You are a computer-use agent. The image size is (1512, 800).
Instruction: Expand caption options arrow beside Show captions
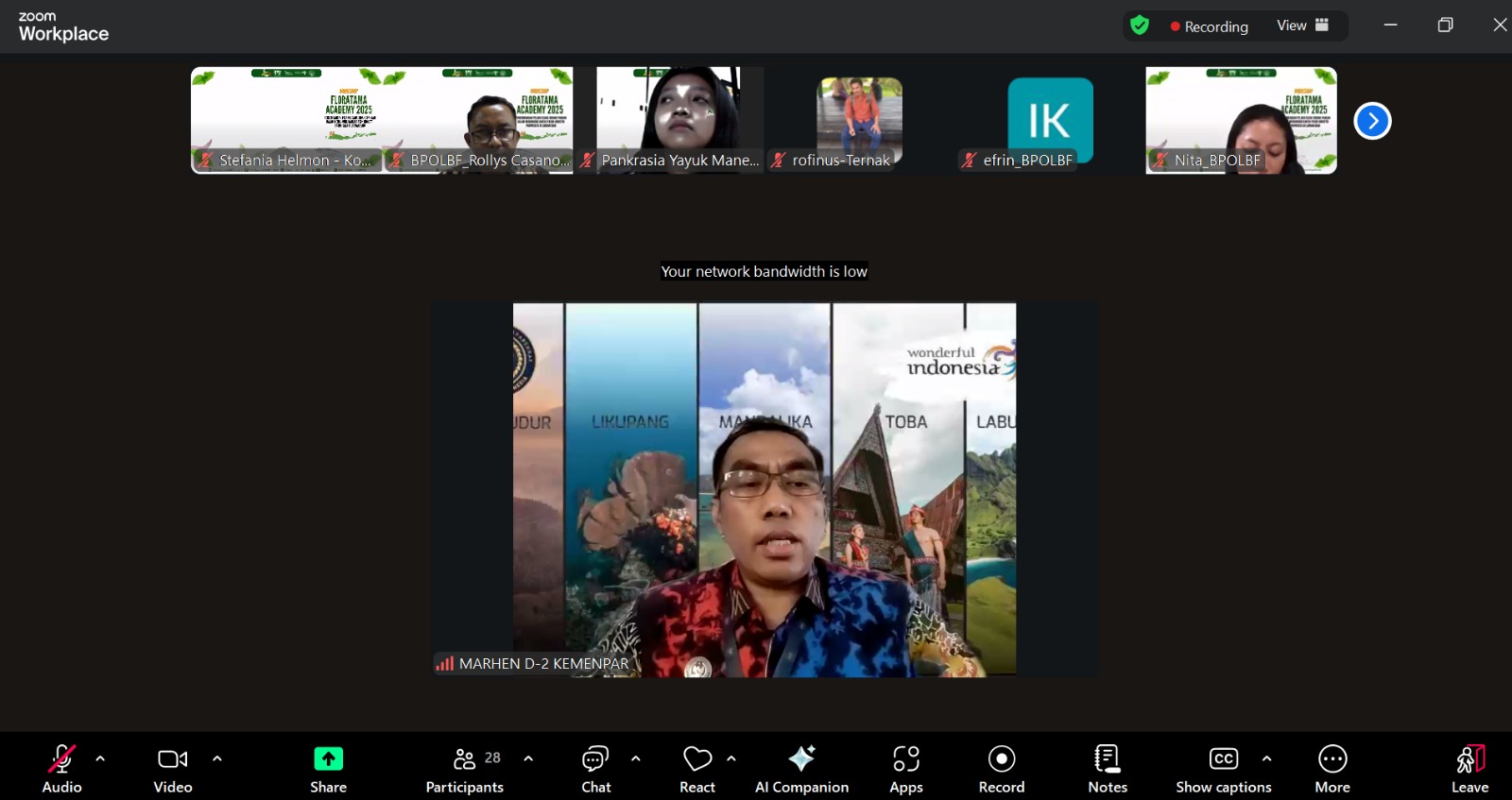click(x=1266, y=758)
